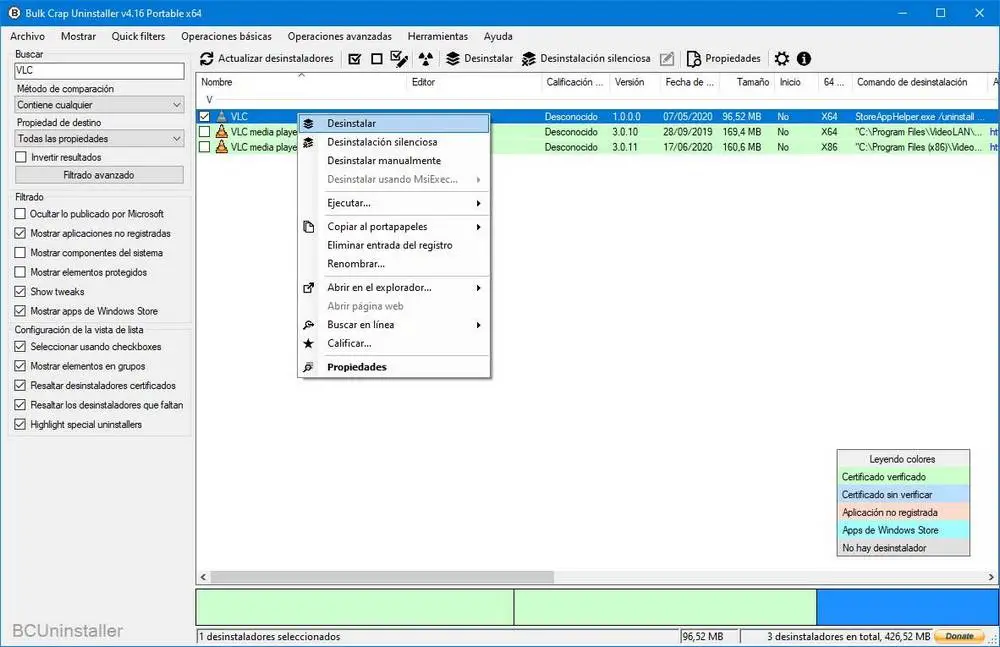Click the radiation advanced operations toolbar icon
Screen dimensions: 1000x647
(425, 59)
